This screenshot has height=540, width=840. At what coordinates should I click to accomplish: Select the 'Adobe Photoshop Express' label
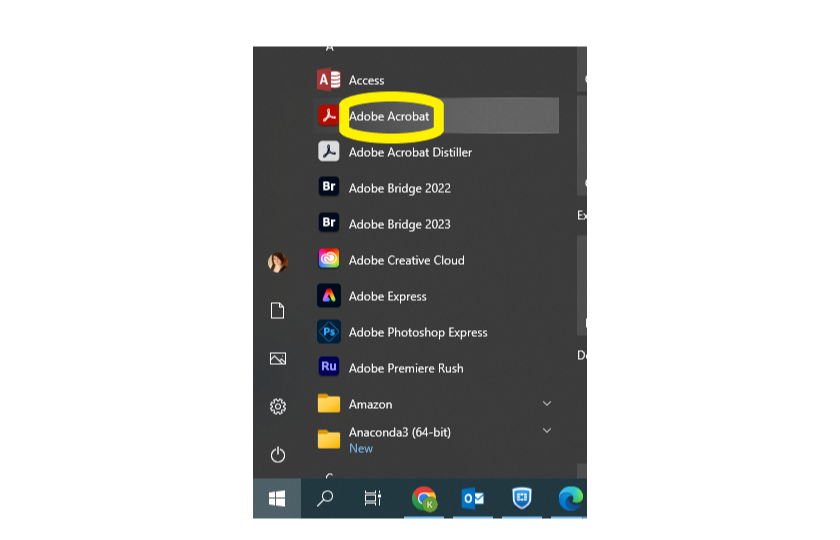point(418,332)
